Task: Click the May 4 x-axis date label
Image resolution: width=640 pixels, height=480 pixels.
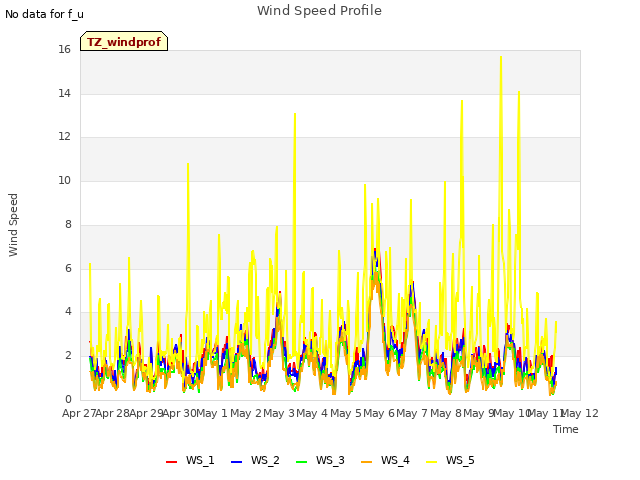Action: pyautogui.click(x=312, y=413)
